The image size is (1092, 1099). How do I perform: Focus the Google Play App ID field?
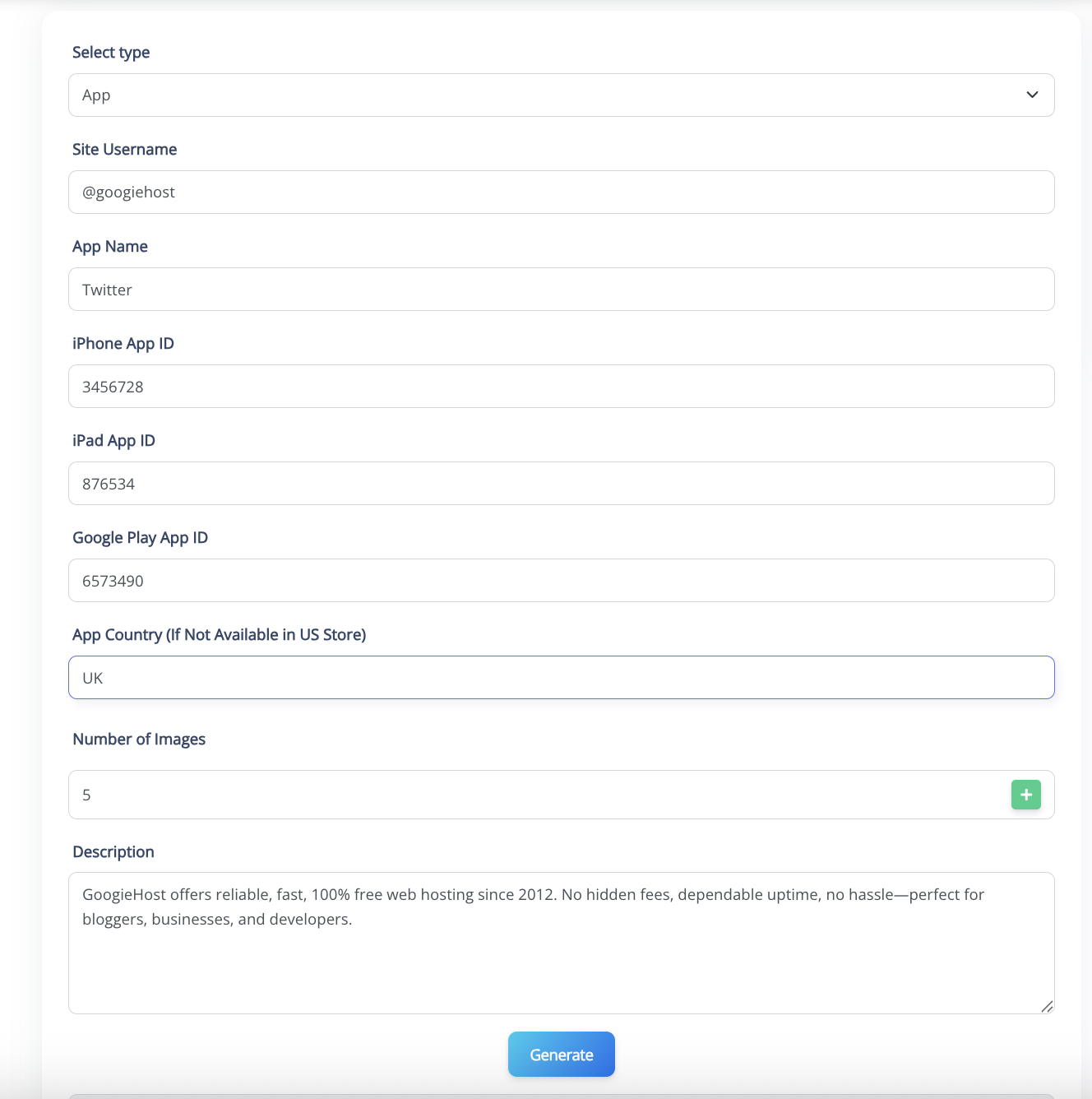tap(561, 581)
